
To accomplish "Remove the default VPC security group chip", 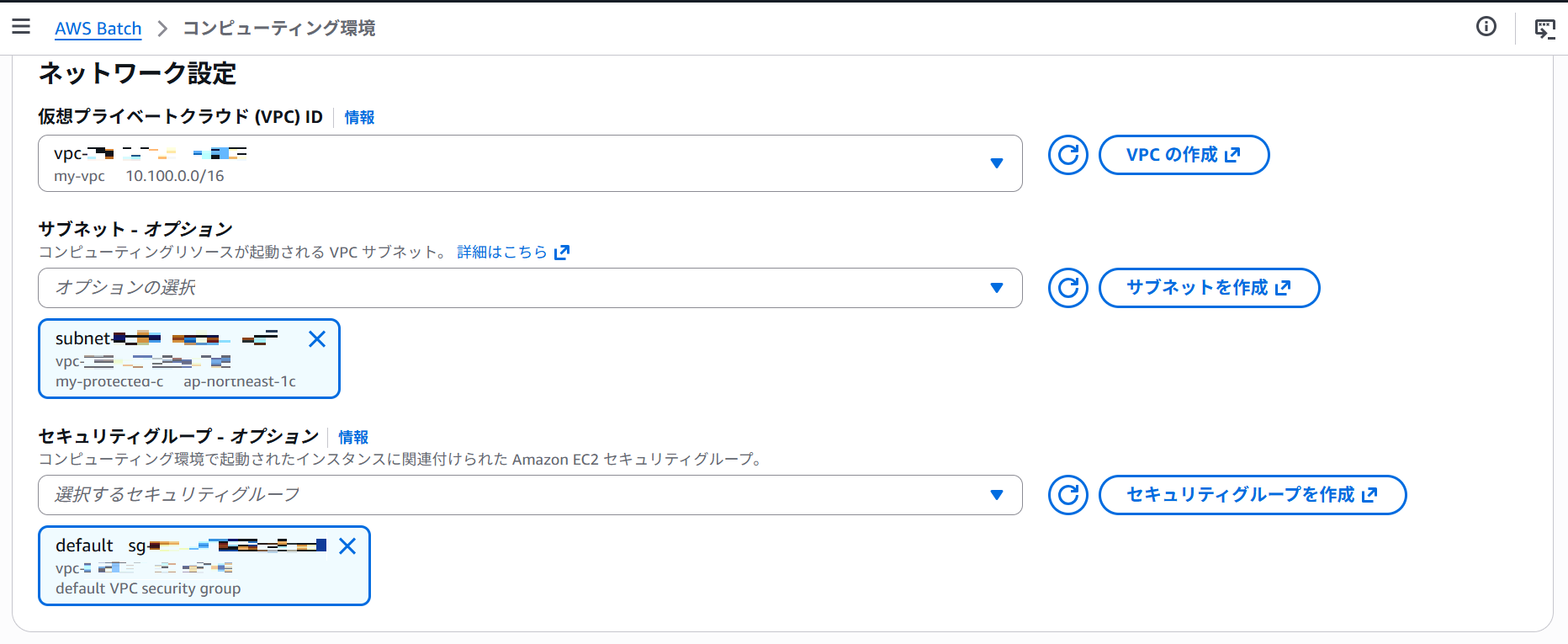I will (x=347, y=546).
